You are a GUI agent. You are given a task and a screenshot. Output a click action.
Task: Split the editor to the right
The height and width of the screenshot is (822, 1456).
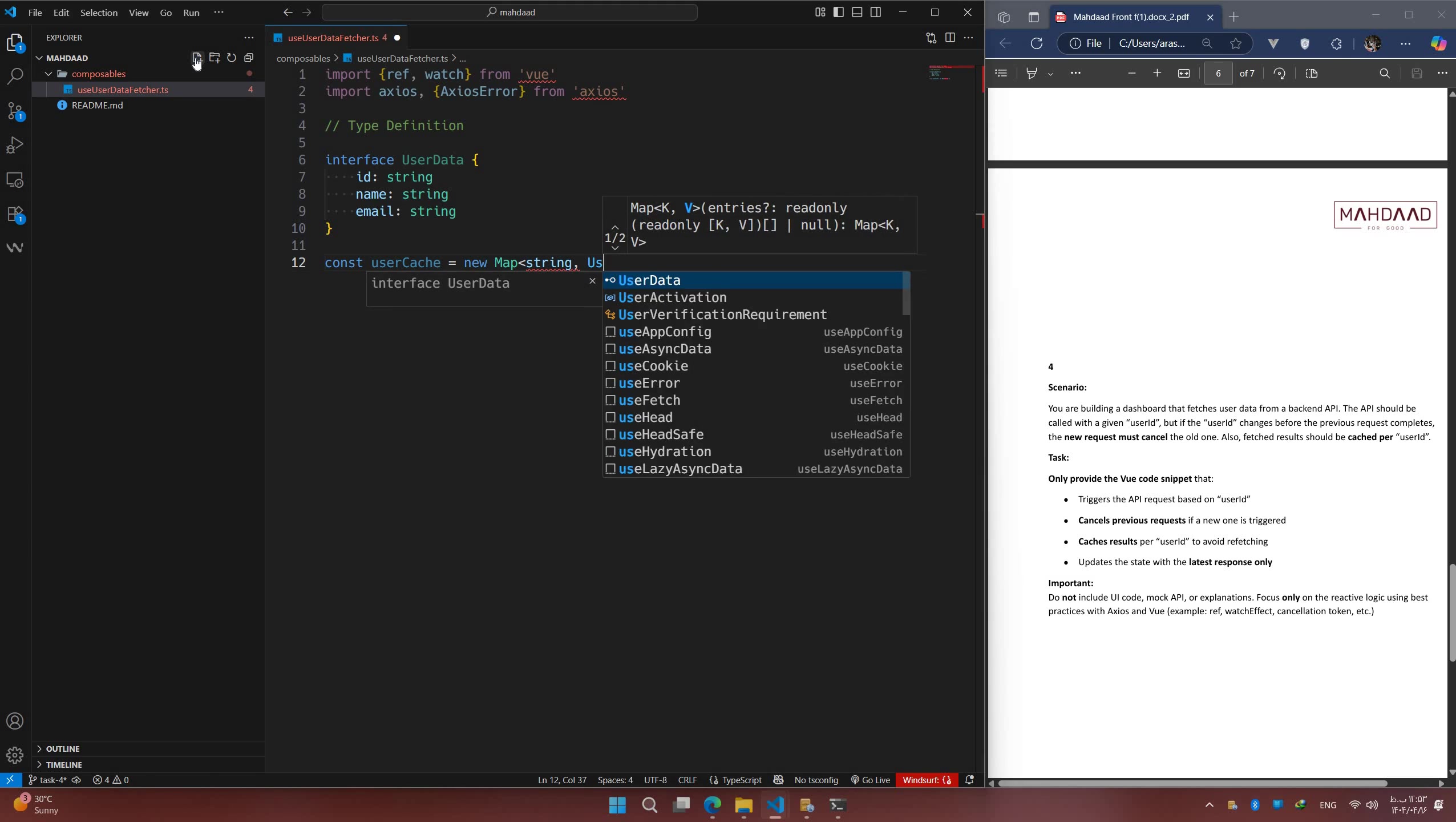(950, 38)
